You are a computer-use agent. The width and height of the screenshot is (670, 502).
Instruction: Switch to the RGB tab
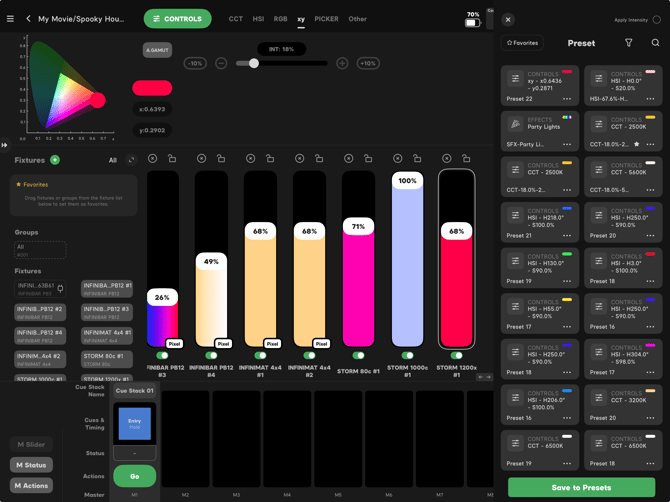pos(280,19)
